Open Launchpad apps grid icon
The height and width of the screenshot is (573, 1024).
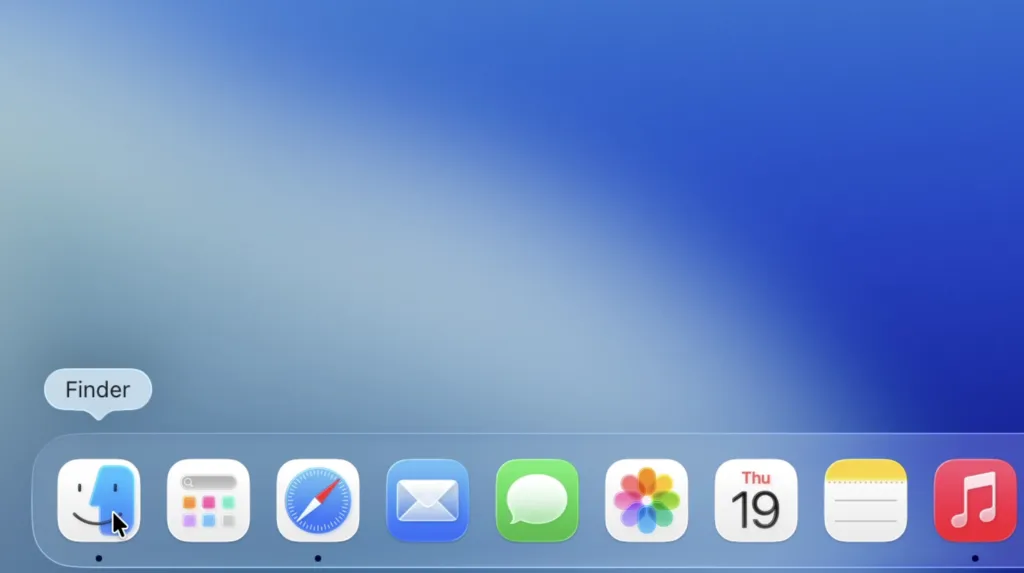point(208,500)
